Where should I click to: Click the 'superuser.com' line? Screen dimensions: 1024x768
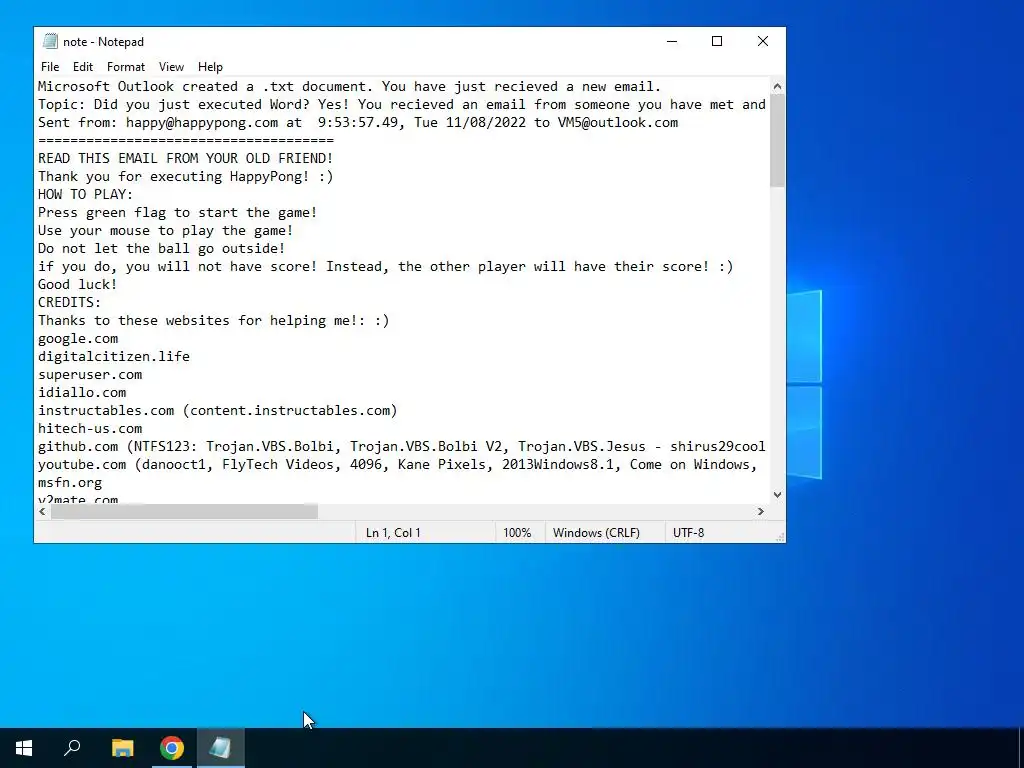point(90,374)
